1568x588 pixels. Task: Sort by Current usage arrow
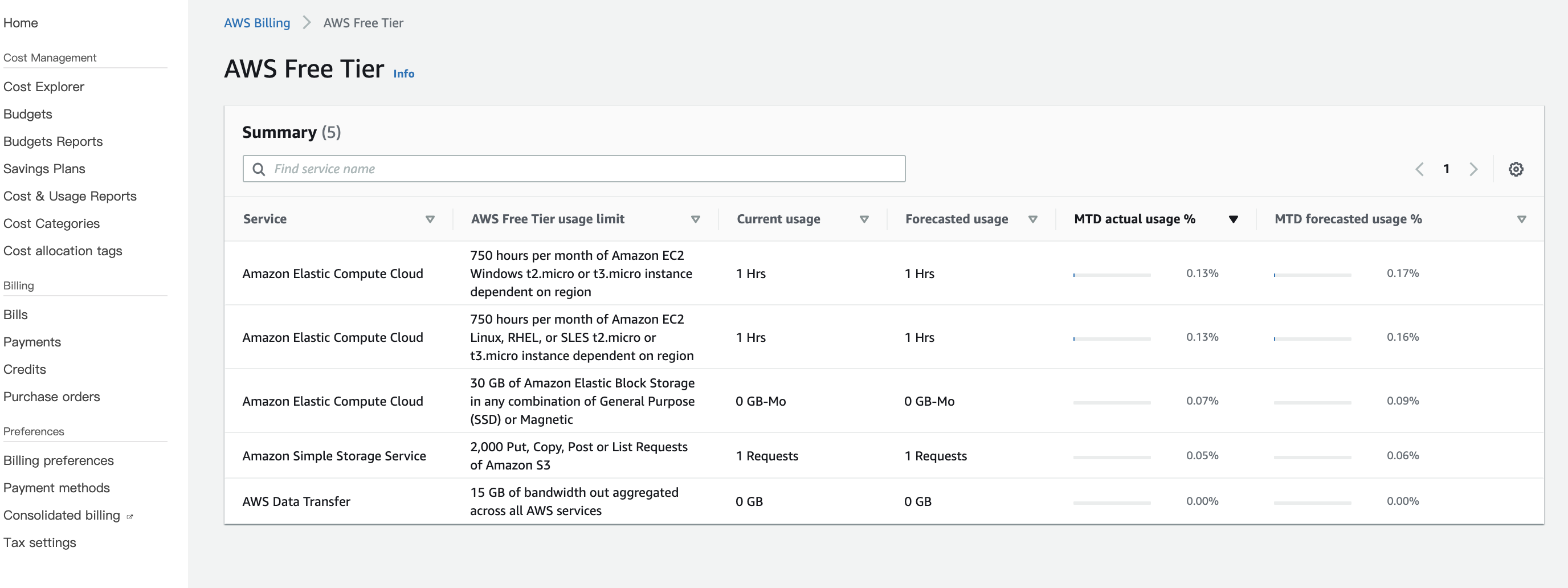[x=864, y=220]
